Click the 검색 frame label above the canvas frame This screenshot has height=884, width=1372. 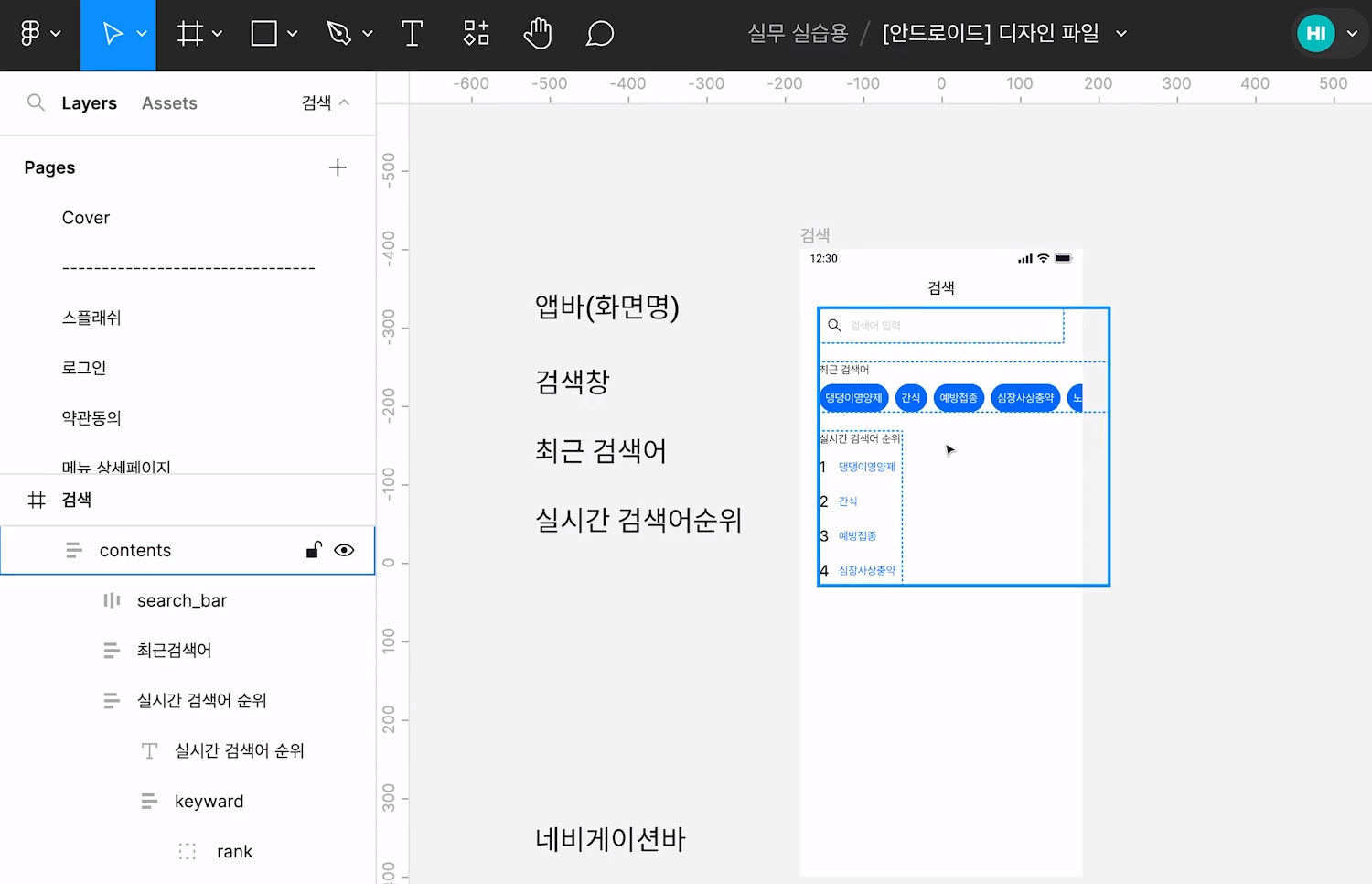click(x=815, y=235)
